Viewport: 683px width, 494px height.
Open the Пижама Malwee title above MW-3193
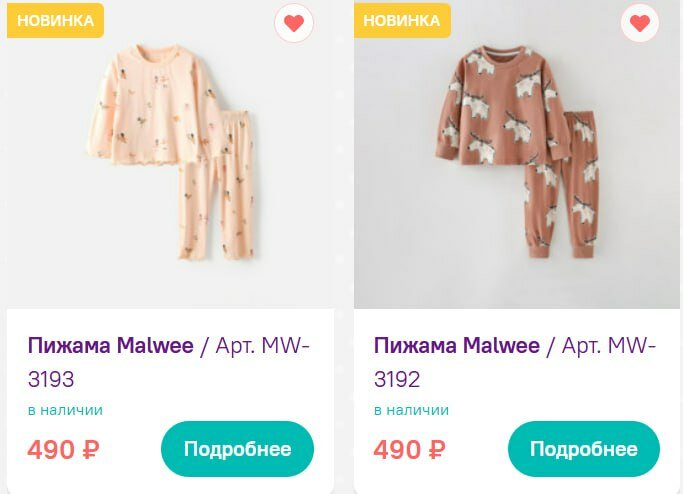(109, 346)
